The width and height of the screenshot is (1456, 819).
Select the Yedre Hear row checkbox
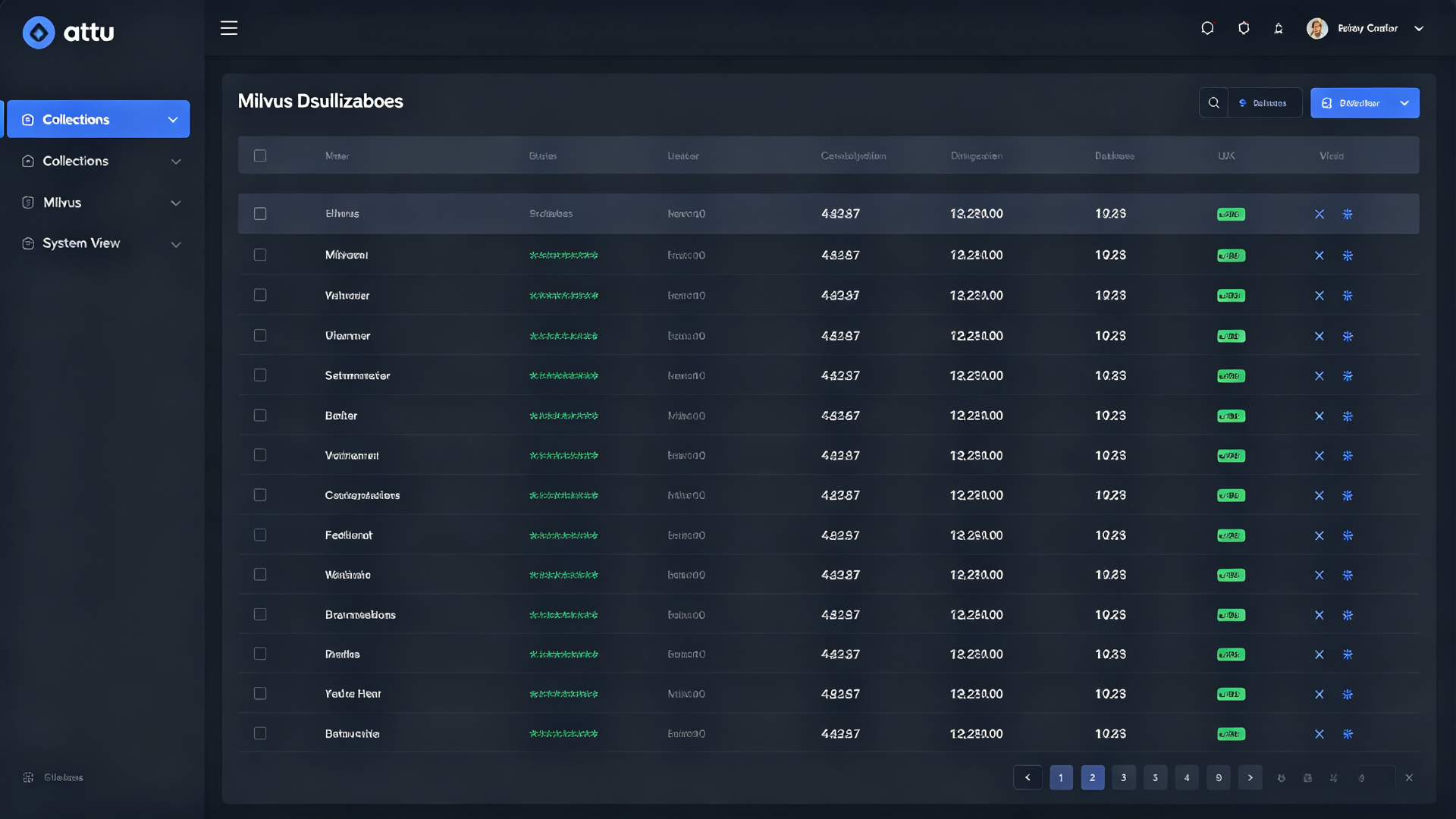(260, 694)
